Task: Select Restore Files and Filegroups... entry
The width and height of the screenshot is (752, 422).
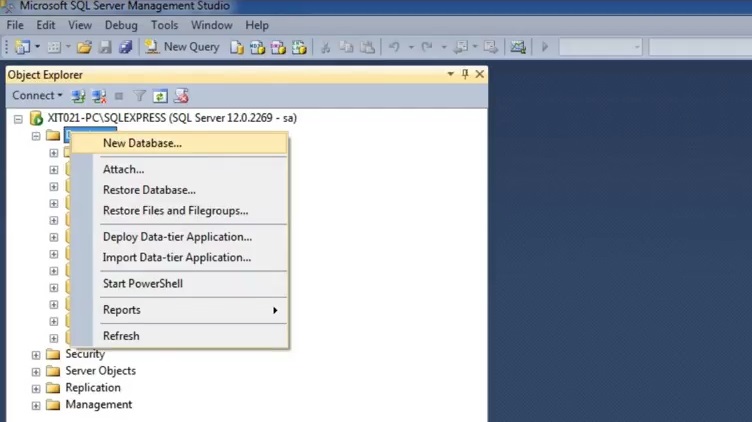Action: click(179, 211)
